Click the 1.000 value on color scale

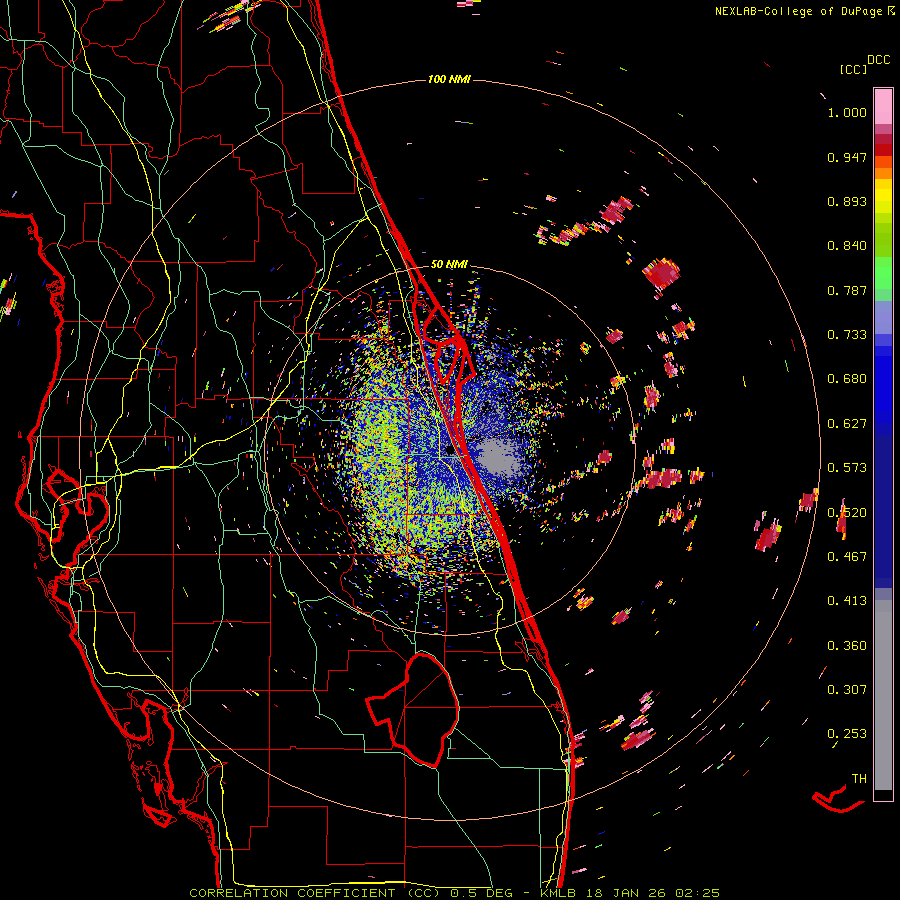[847, 112]
